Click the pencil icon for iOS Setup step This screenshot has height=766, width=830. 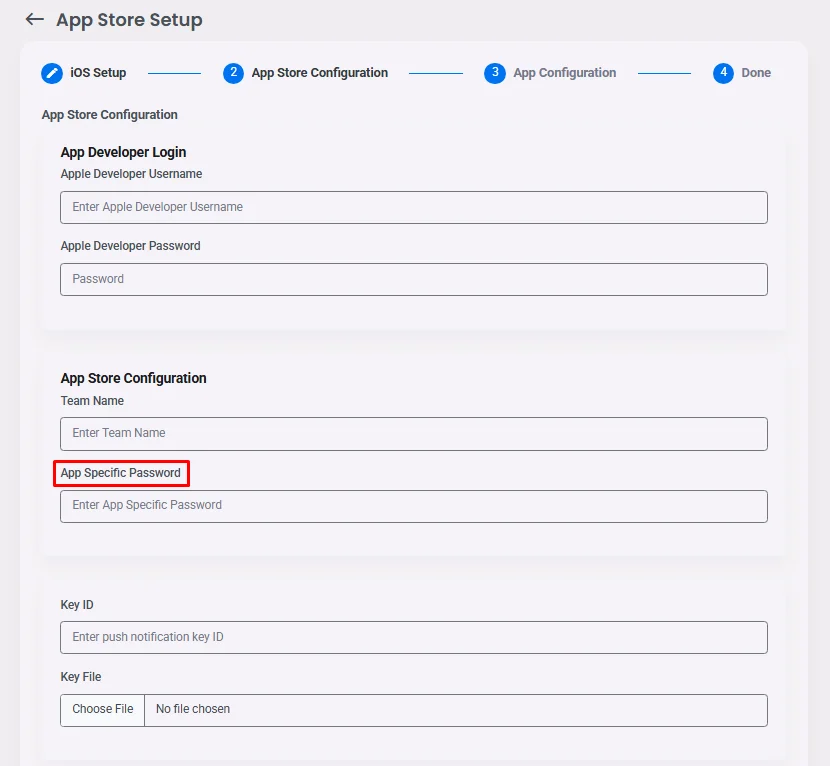tap(52, 73)
